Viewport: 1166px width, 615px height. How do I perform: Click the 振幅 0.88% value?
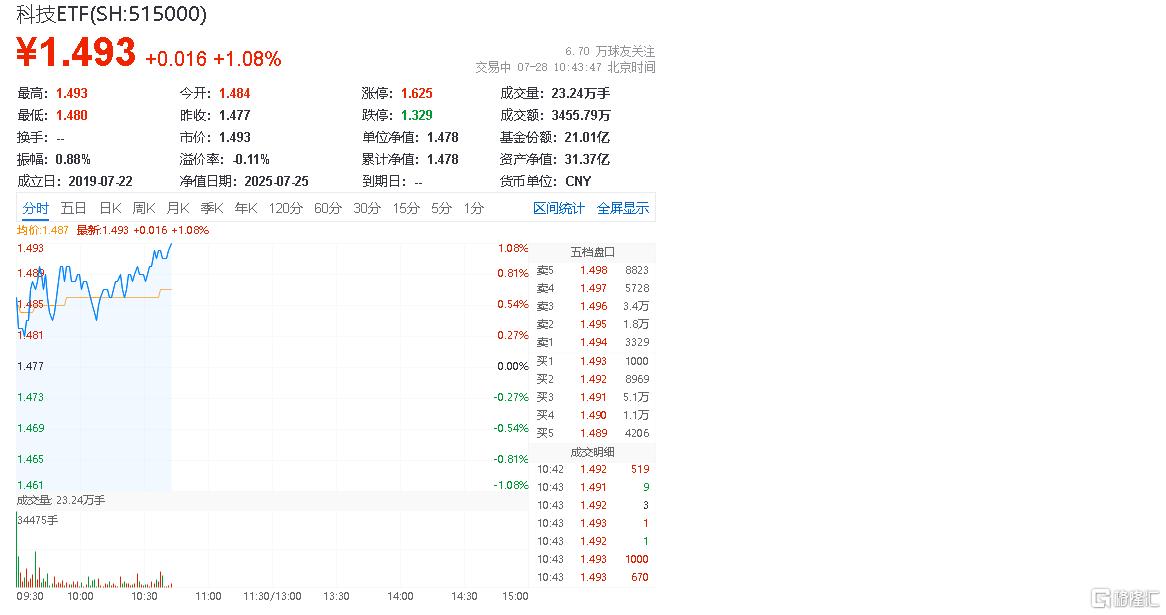click(73, 159)
